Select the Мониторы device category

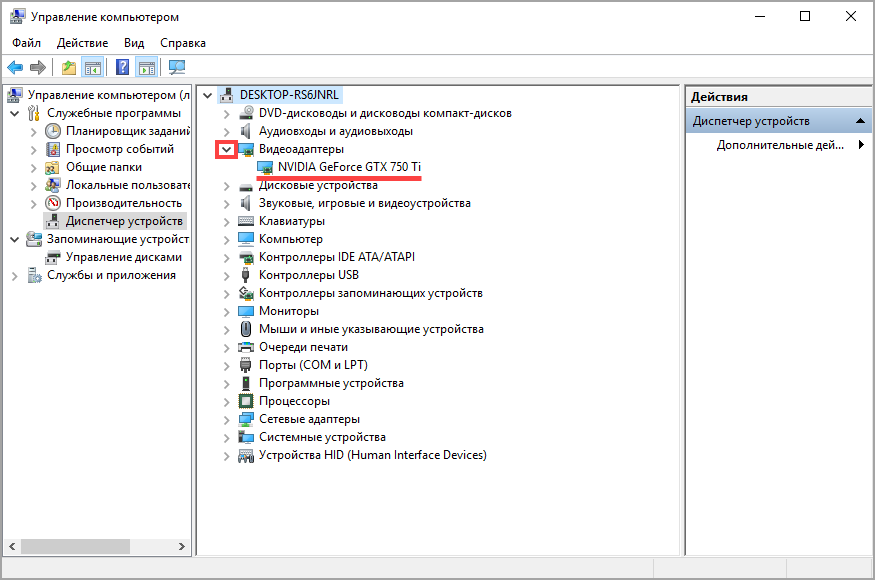coord(288,311)
